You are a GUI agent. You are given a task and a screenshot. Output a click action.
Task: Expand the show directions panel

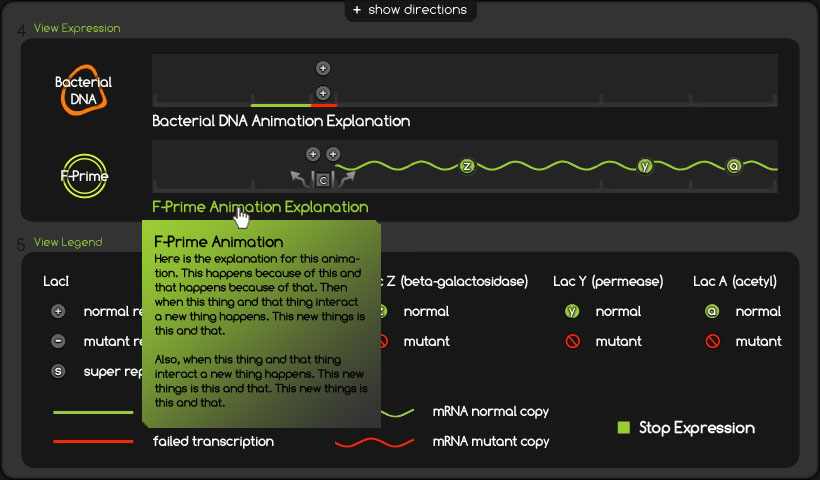pos(410,10)
